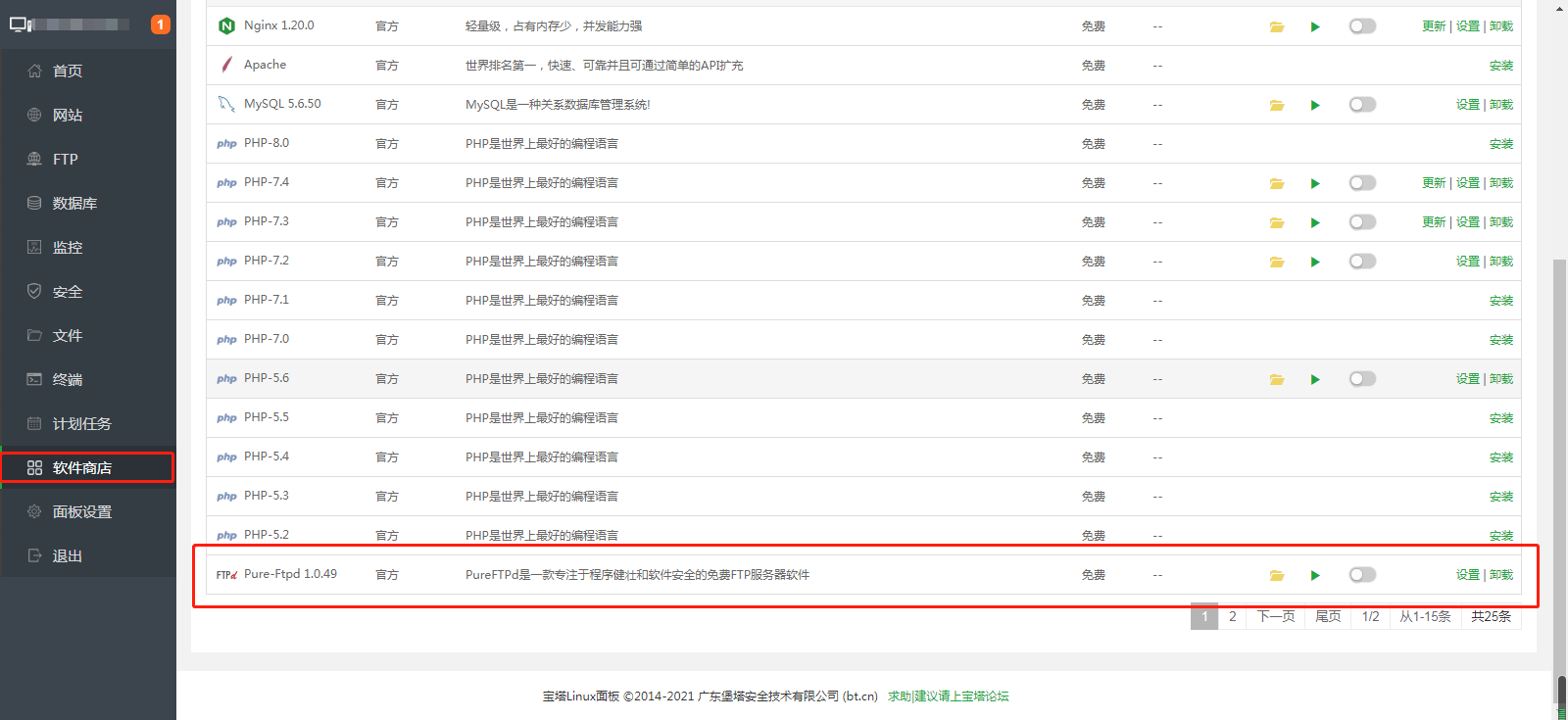Click the monitor icon in sidebar header
This screenshot has height=720, width=1568.
pyautogui.click(x=22, y=24)
